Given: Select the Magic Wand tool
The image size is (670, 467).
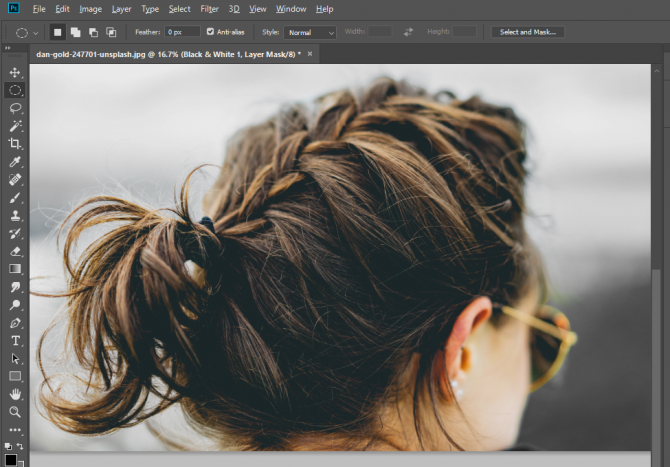Looking at the screenshot, I should pos(15,126).
